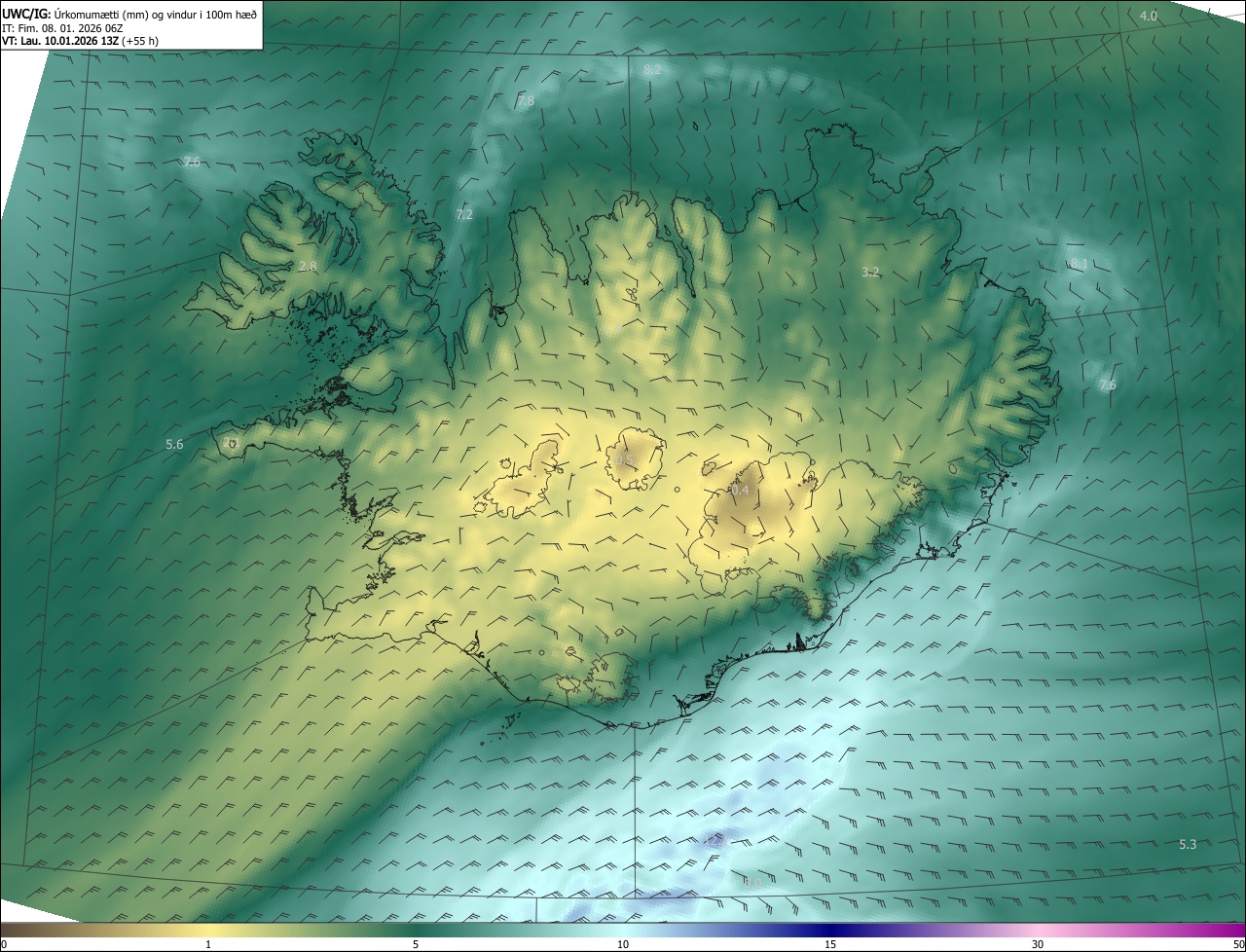Click the 30 tick label on the colorbar

tap(1038, 944)
